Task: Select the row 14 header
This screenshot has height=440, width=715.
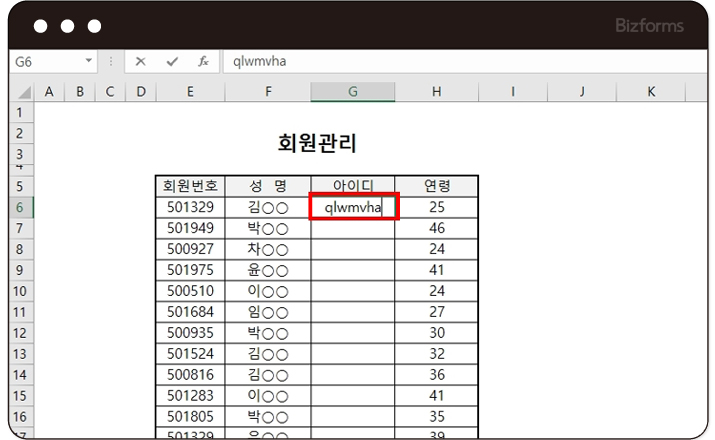Action: 20,375
